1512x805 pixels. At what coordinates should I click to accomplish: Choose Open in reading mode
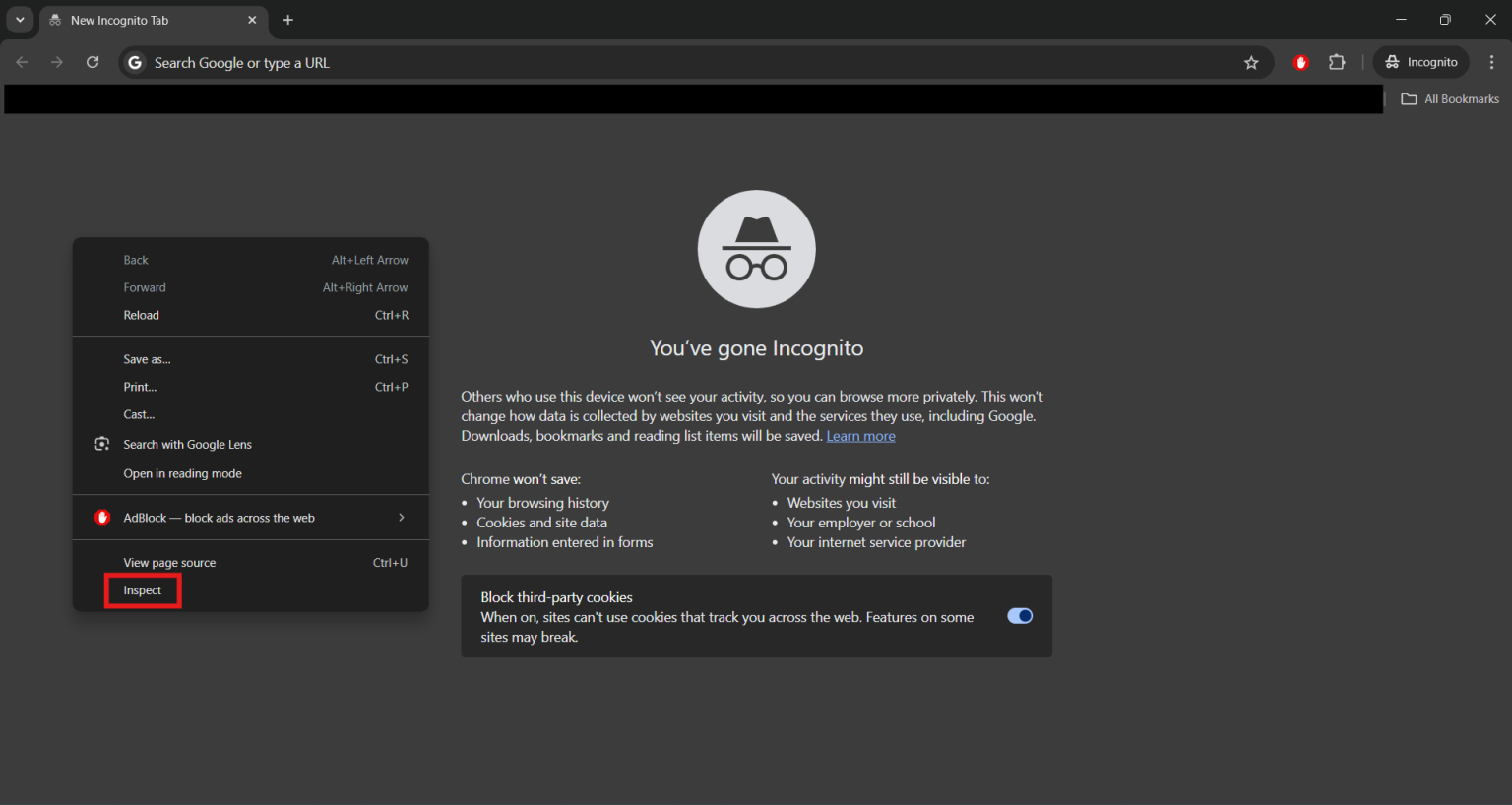tap(182, 474)
